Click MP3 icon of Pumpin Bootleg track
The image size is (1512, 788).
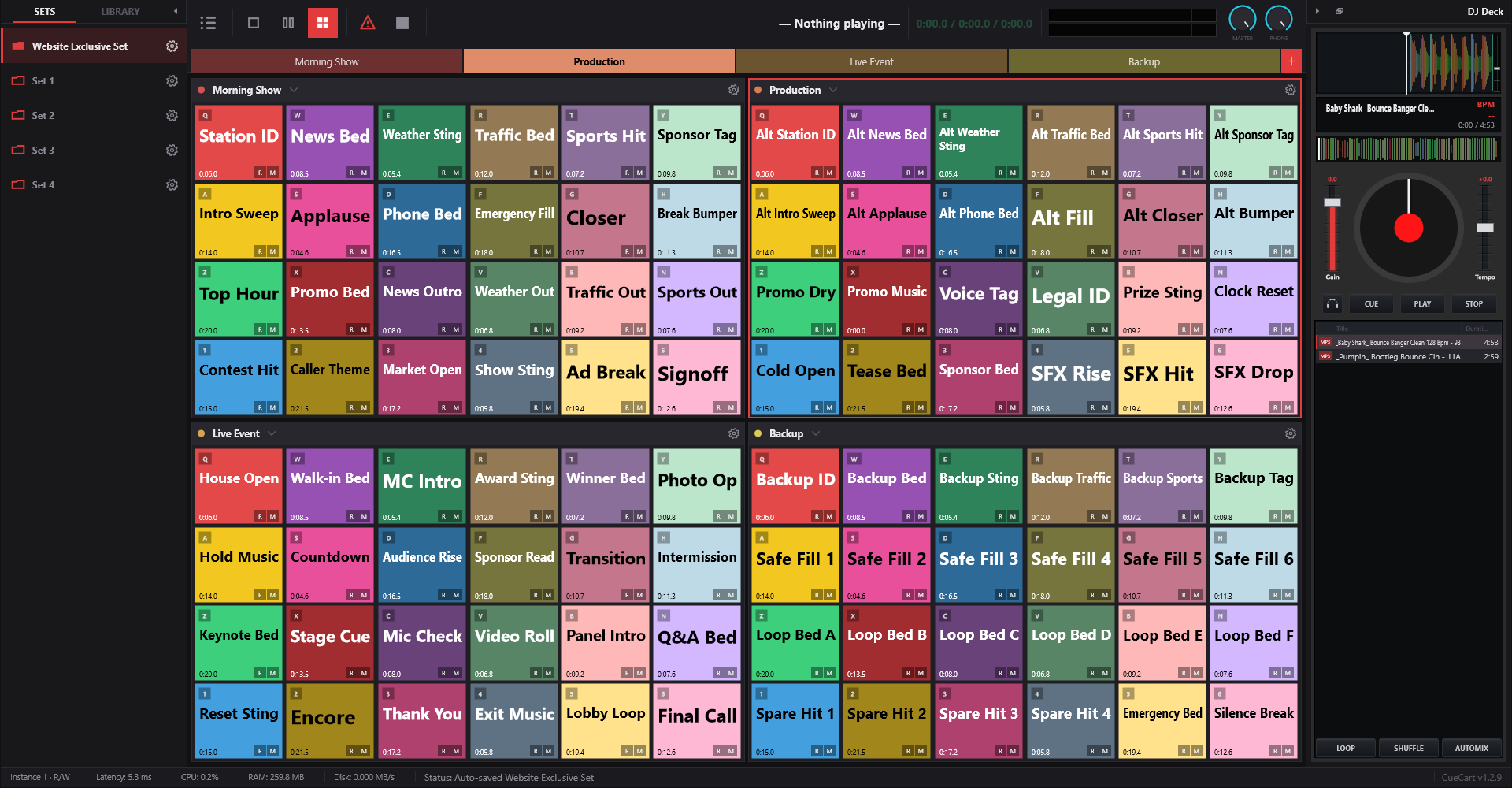pyautogui.click(x=1325, y=357)
